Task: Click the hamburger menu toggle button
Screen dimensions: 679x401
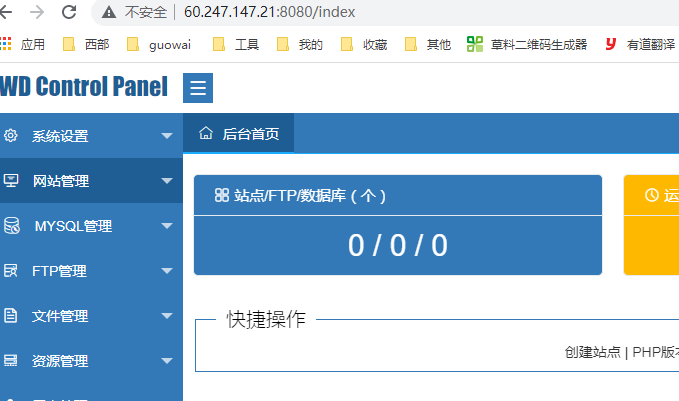Action: (x=198, y=88)
